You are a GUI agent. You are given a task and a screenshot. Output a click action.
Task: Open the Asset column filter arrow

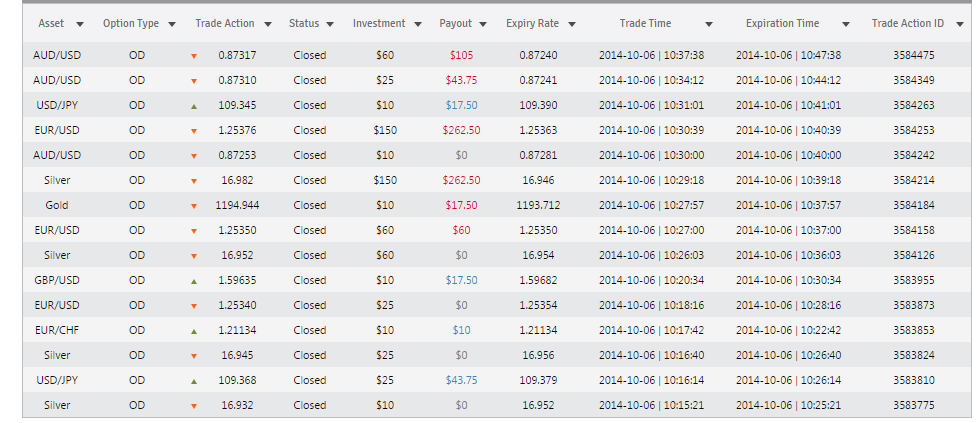point(79,24)
